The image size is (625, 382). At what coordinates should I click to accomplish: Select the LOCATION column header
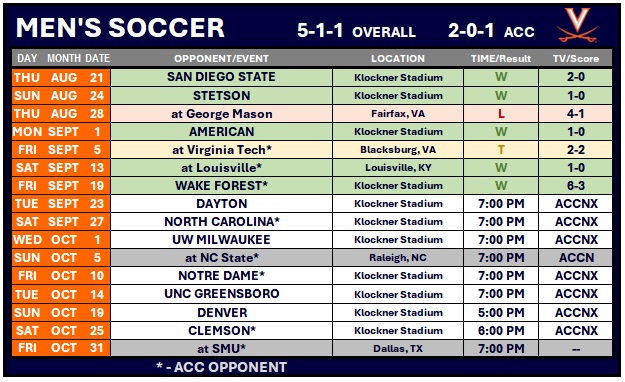point(398,59)
